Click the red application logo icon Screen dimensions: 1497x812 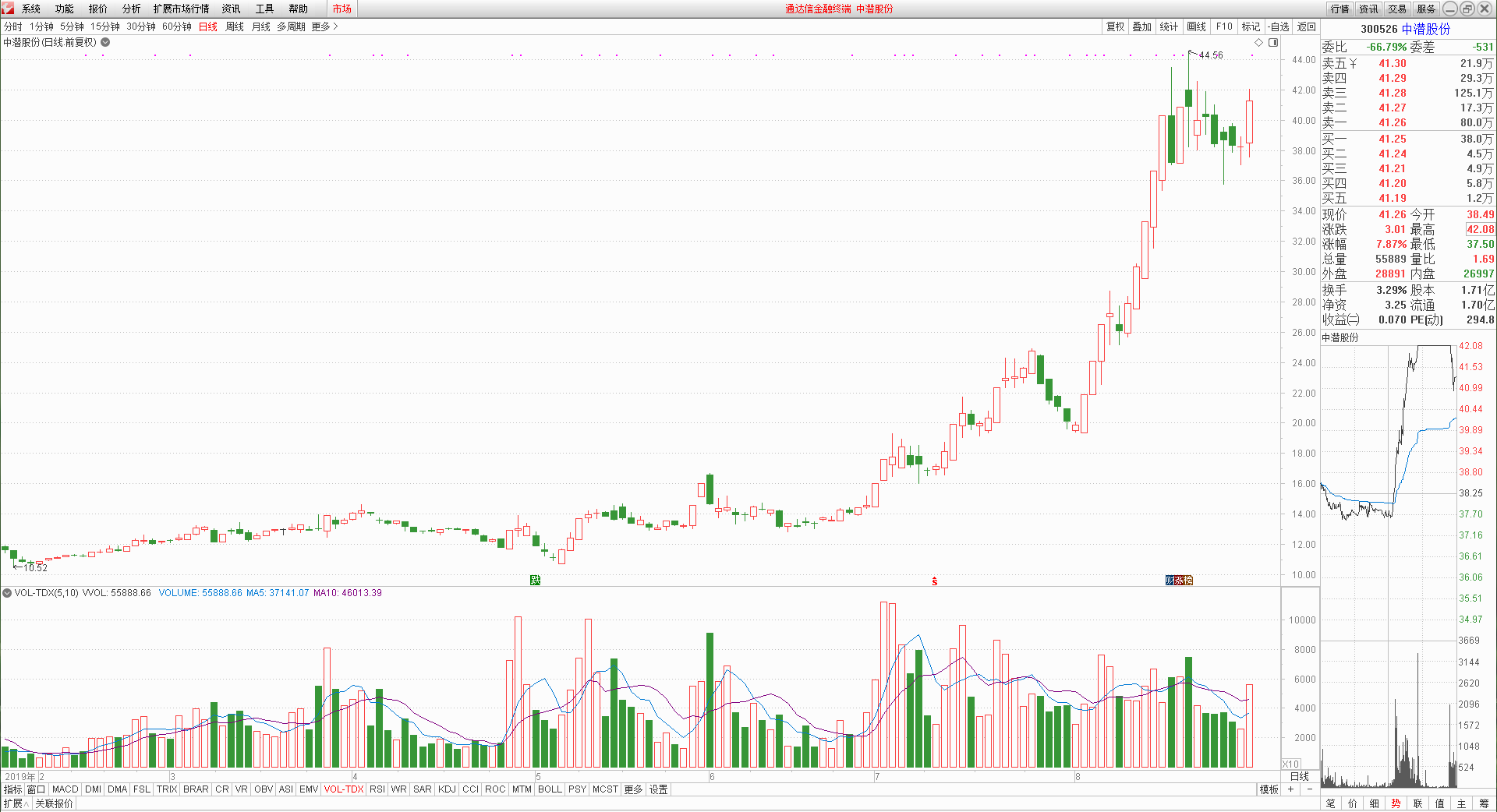[8, 9]
